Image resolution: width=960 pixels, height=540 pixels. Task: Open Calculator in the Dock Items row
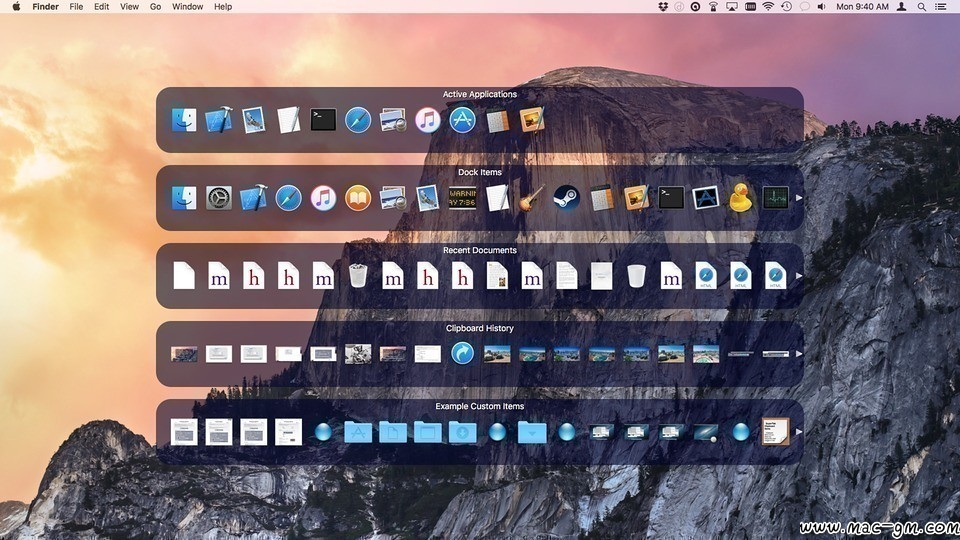click(602, 198)
